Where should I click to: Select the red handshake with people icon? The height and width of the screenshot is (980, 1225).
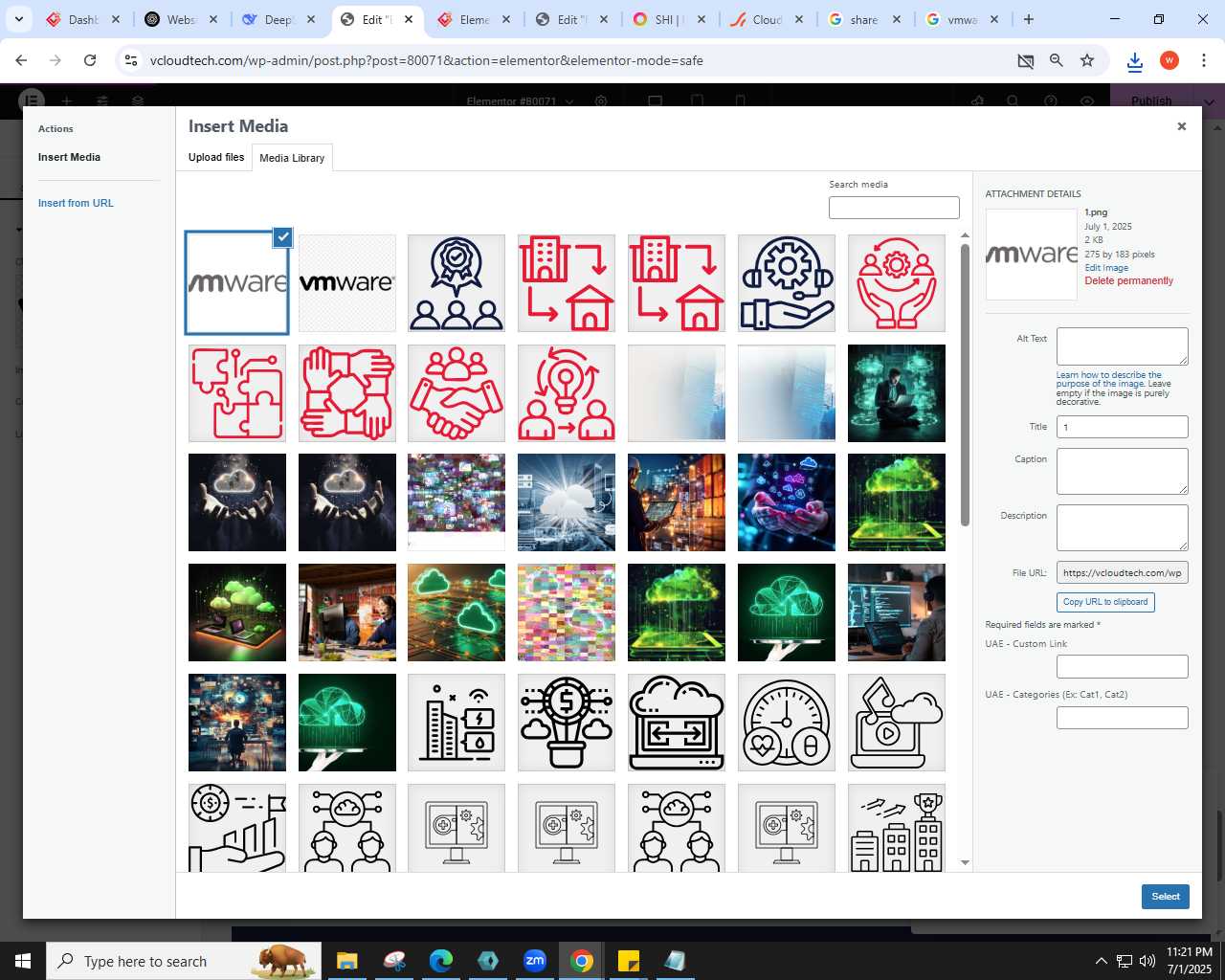coord(457,393)
